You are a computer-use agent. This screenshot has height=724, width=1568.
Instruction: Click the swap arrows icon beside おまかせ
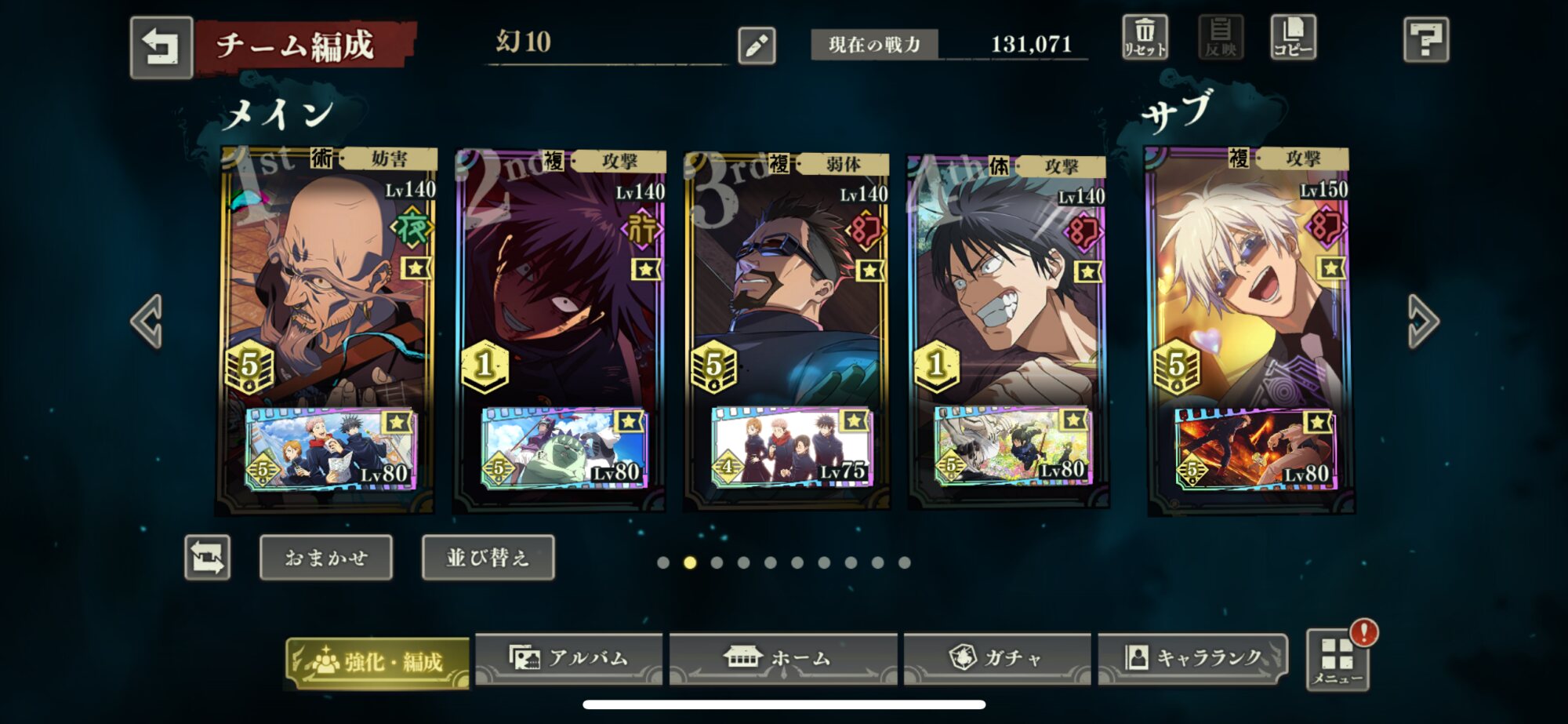[x=208, y=558]
